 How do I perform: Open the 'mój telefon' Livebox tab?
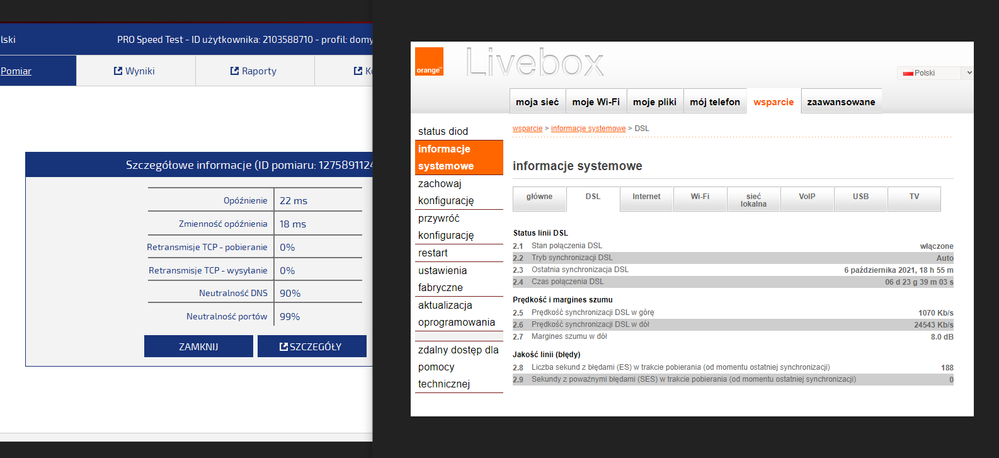(x=715, y=102)
